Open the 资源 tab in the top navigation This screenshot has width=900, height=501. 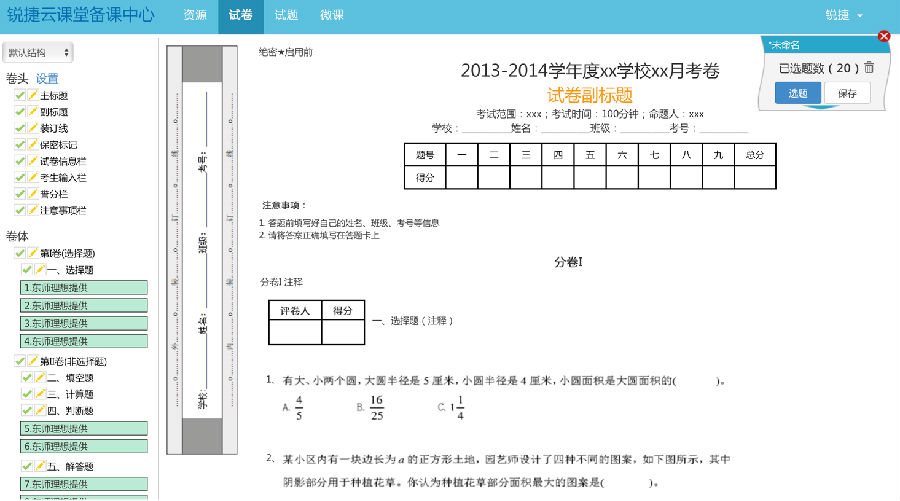point(195,16)
